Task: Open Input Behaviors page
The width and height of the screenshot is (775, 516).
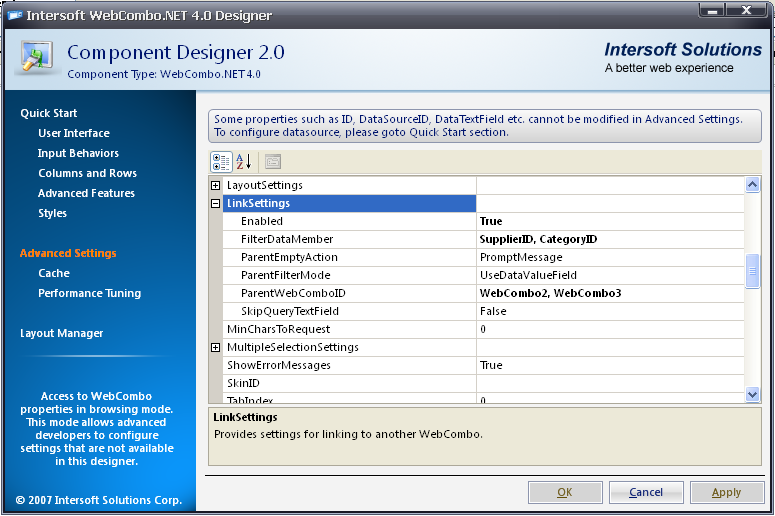Action: coord(78,153)
